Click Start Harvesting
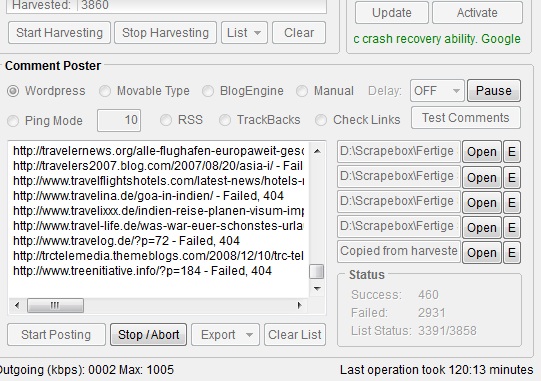This screenshot has height=381, width=541. 59,33
